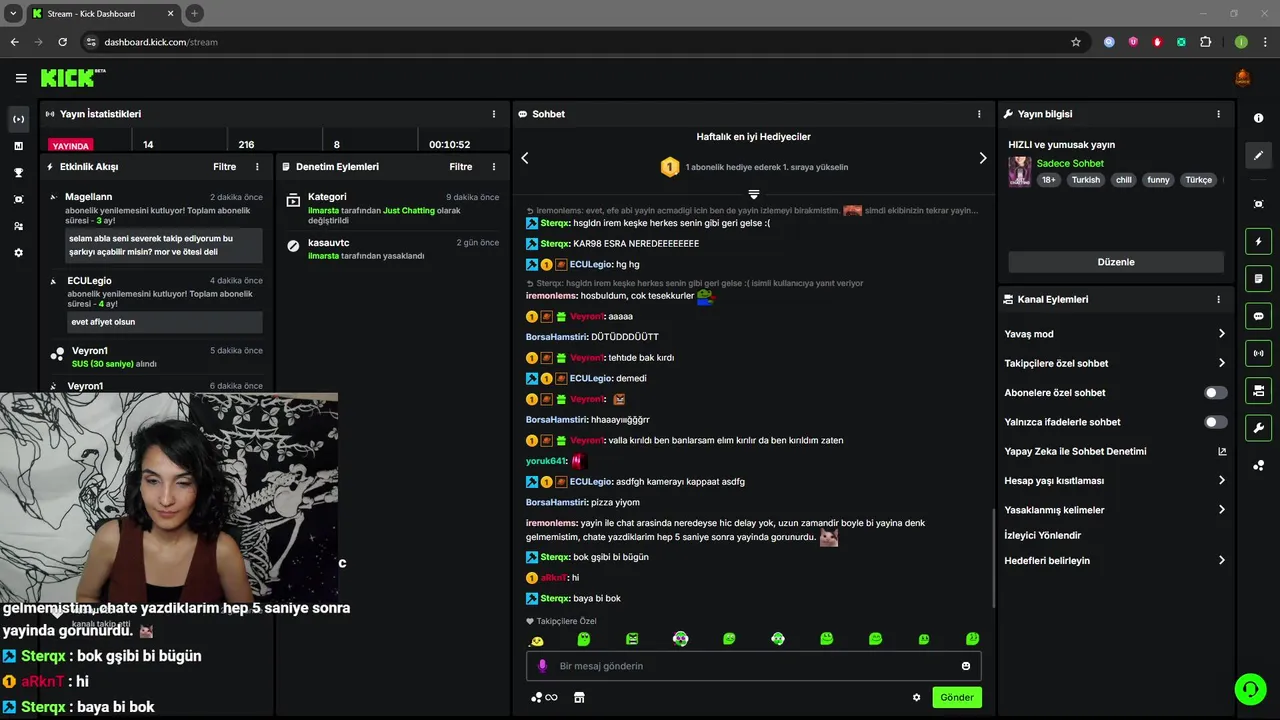Viewport: 1280px width, 720px height.
Task: Open three-dot menu of Yayın İstatistikleri panel
Action: [494, 114]
